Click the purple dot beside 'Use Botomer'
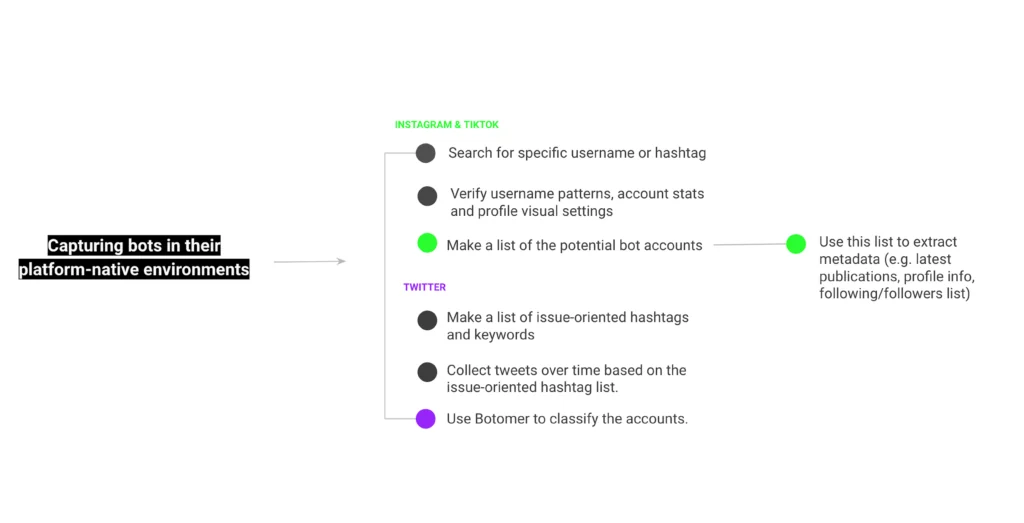Screen dimensions: 1024x523 pos(426,419)
